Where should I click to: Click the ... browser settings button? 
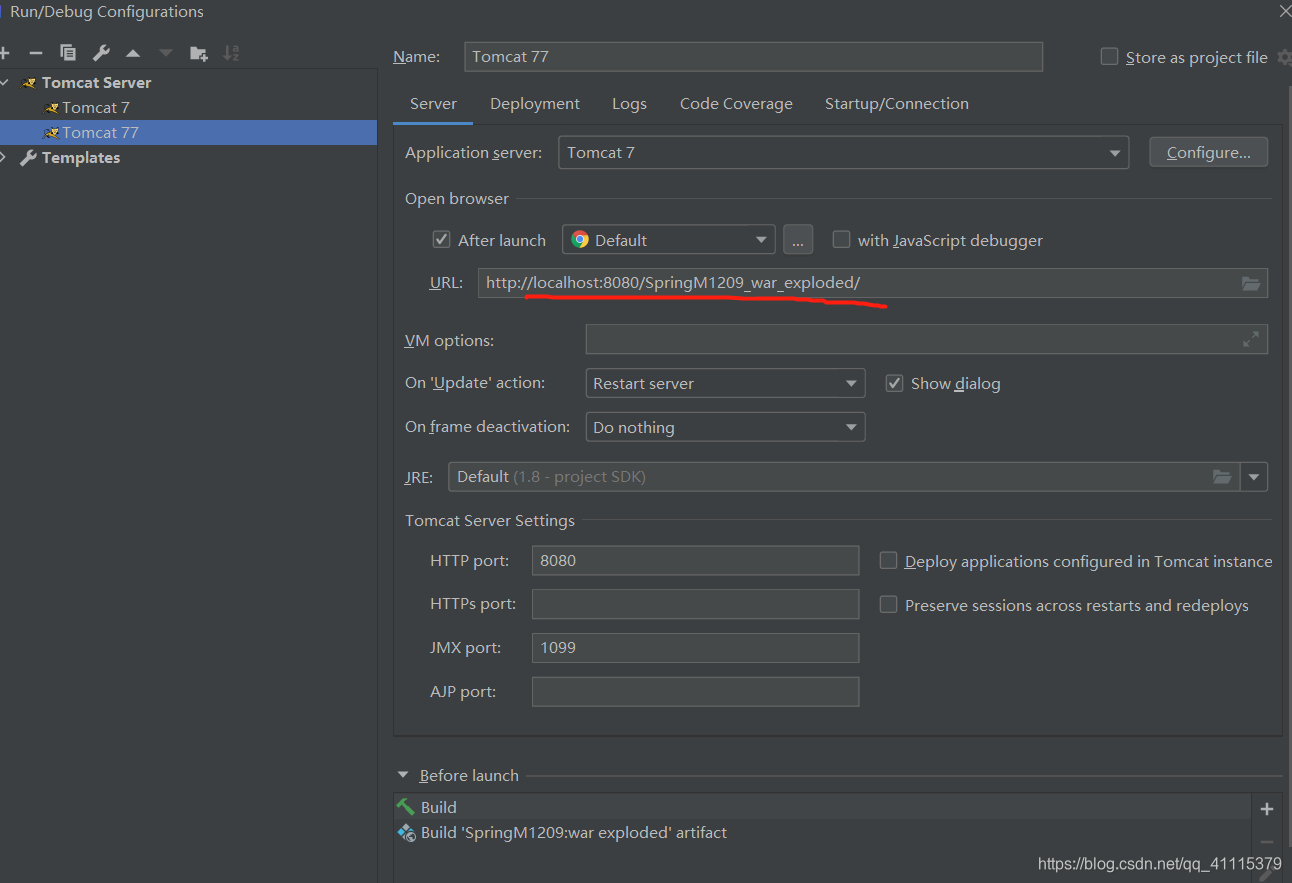coord(797,240)
